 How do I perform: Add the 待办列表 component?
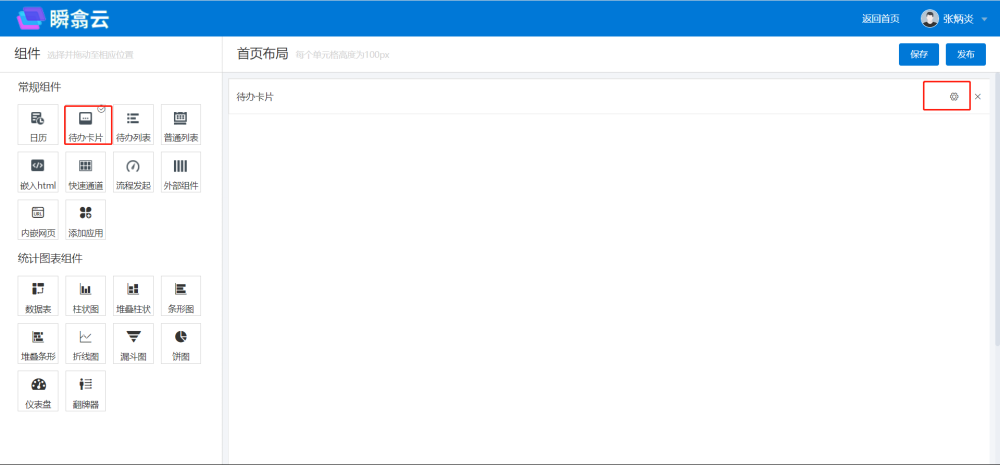133,125
